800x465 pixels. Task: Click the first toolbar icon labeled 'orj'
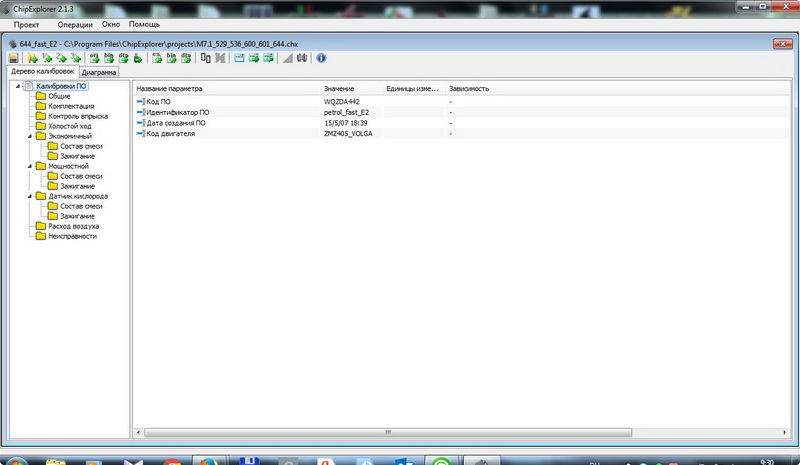point(95,58)
